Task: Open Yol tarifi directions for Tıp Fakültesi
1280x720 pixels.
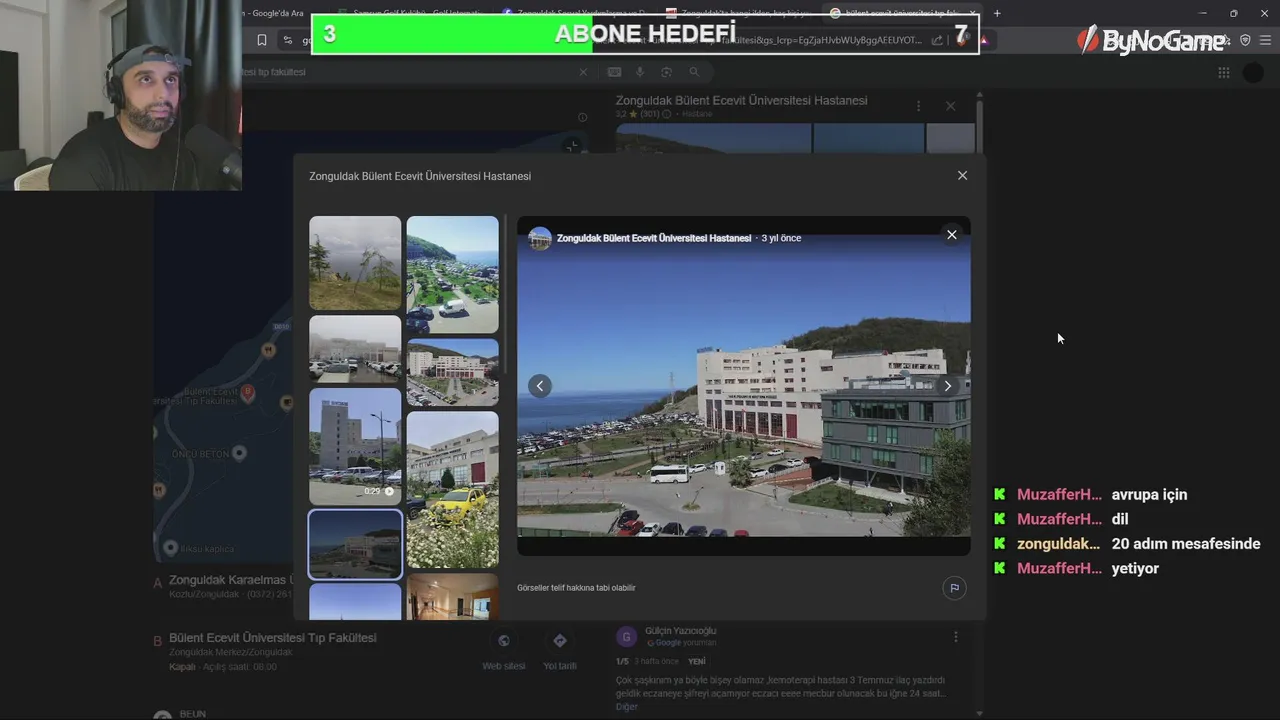Action: (559, 651)
